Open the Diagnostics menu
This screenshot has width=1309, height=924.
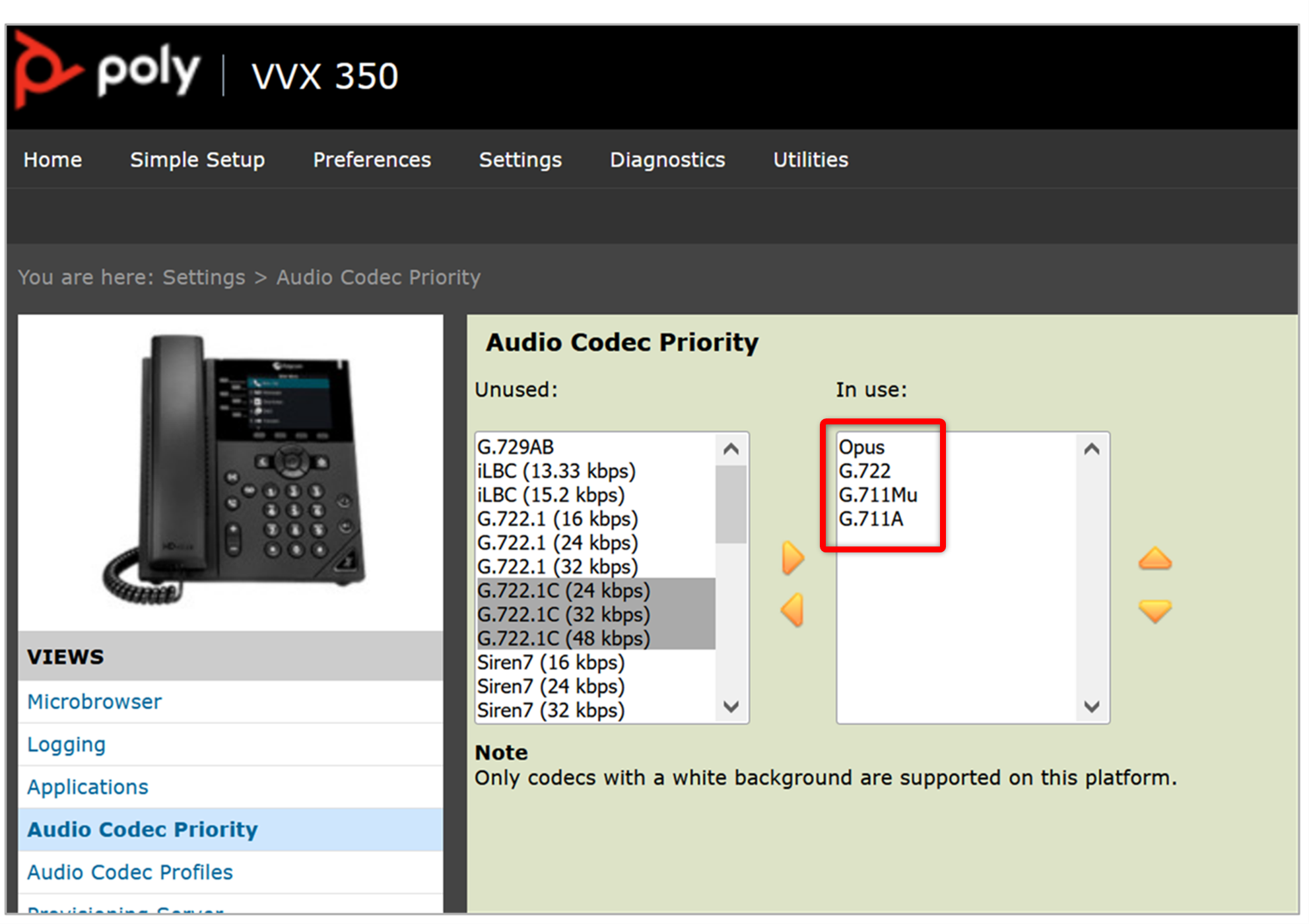point(667,160)
